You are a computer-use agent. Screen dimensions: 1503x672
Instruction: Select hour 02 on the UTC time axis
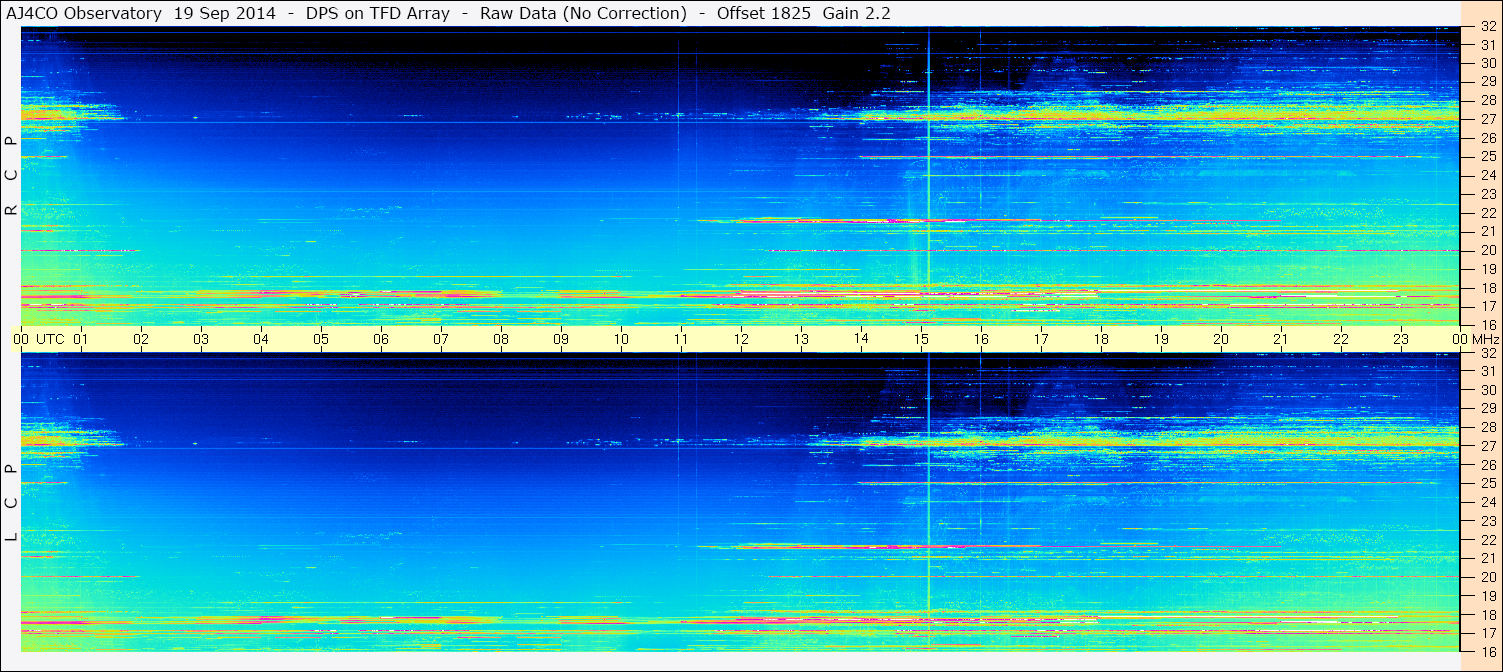click(141, 339)
